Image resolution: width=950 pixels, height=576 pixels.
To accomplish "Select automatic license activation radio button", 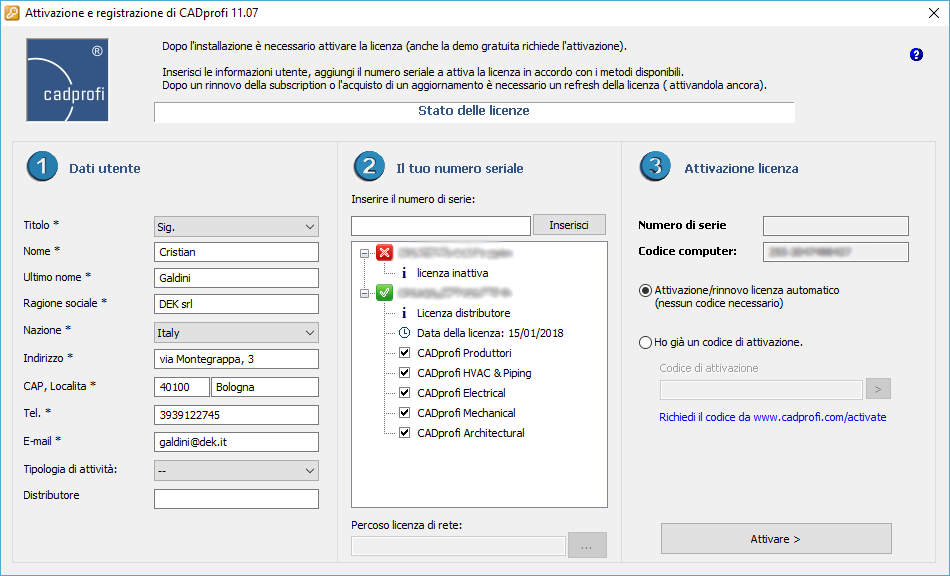I will click(x=645, y=291).
